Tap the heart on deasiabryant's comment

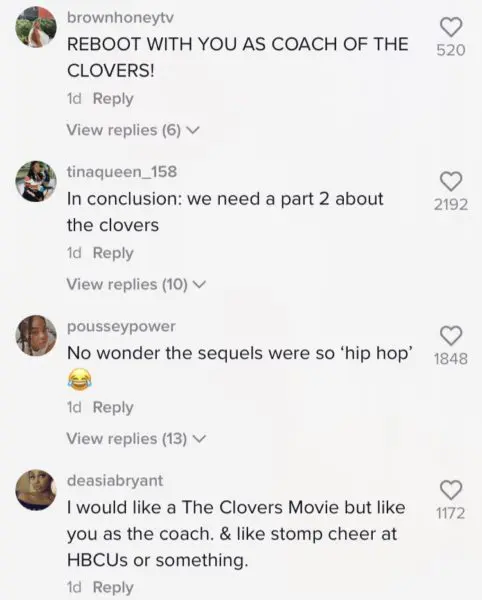[451, 490]
